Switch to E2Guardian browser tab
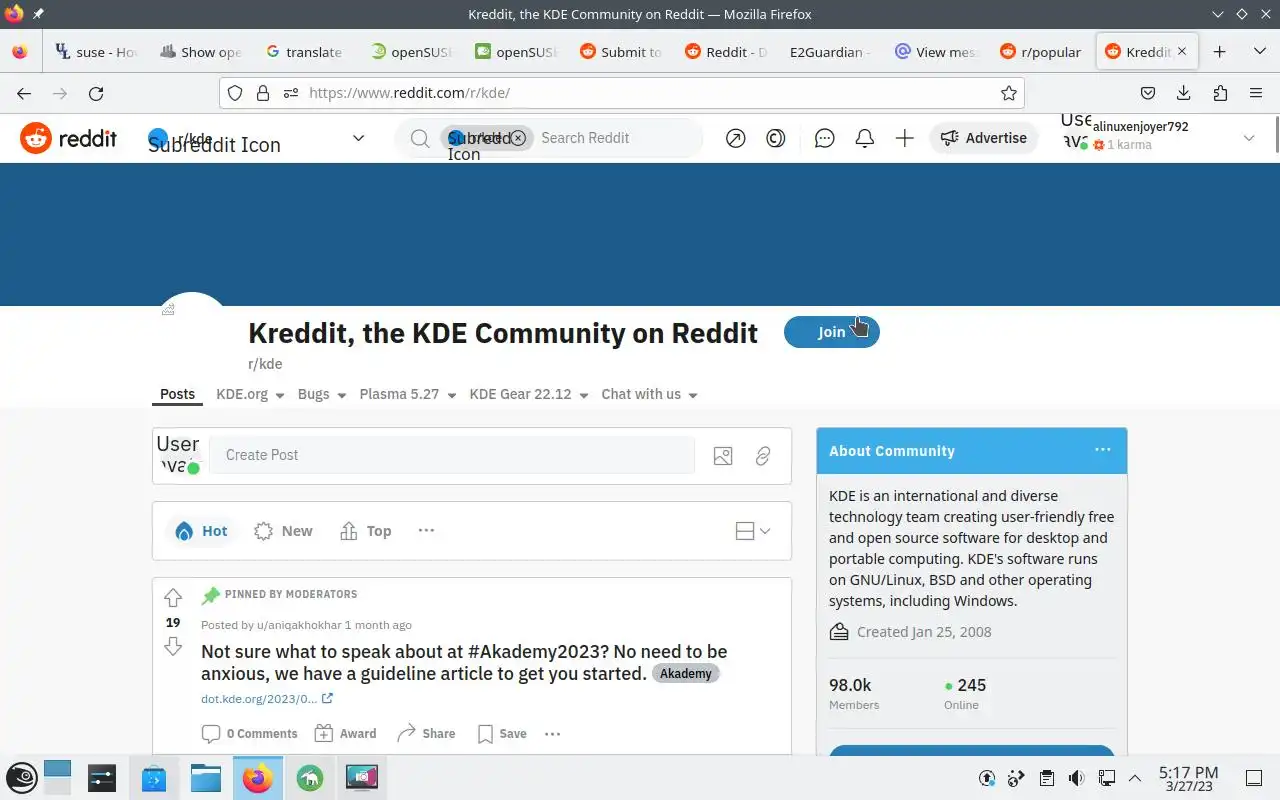1280x800 pixels. click(830, 52)
